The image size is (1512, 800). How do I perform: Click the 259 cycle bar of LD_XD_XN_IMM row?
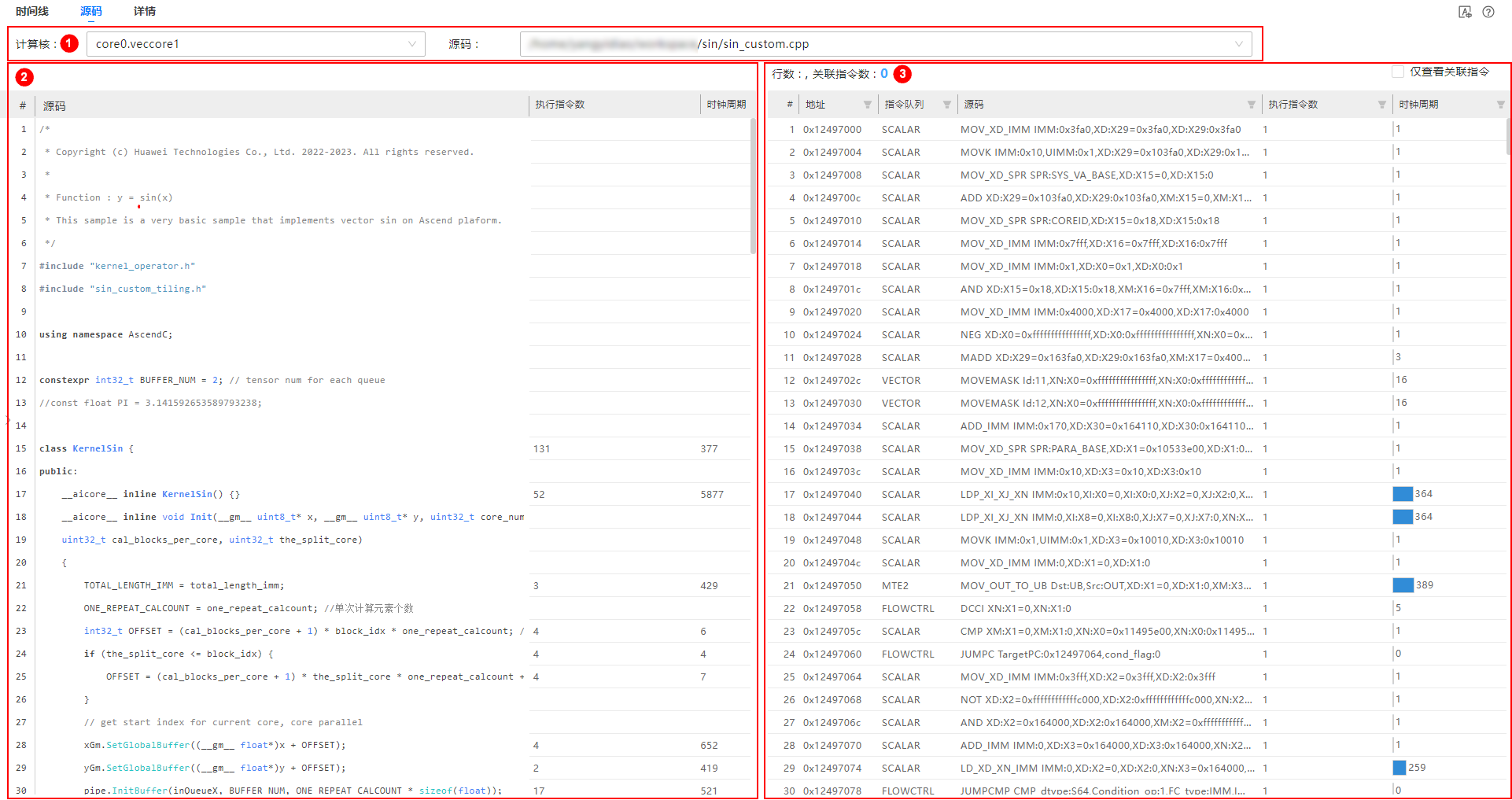1400,768
